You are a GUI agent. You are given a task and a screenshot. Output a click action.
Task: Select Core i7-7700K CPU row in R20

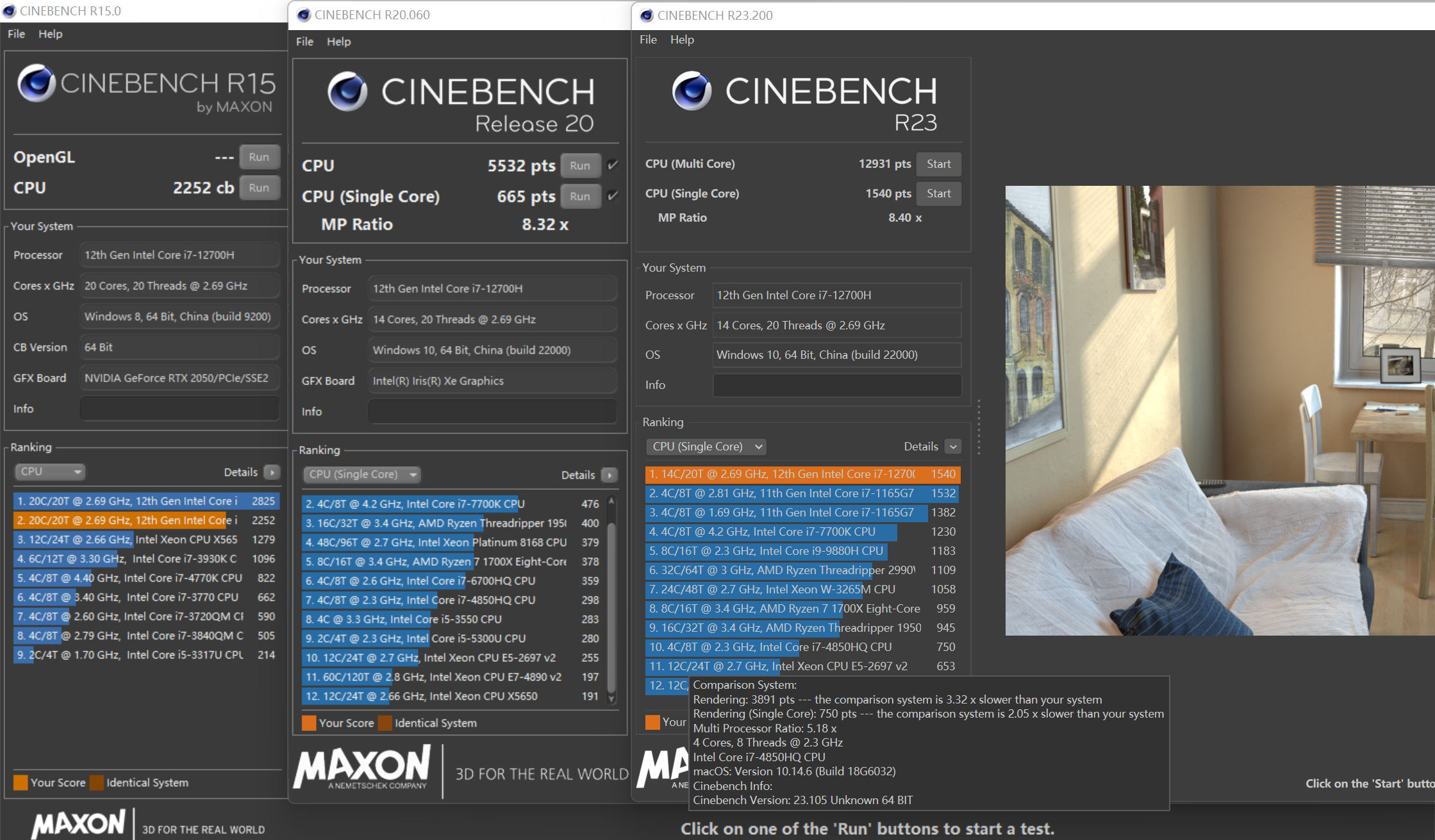[452, 504]
